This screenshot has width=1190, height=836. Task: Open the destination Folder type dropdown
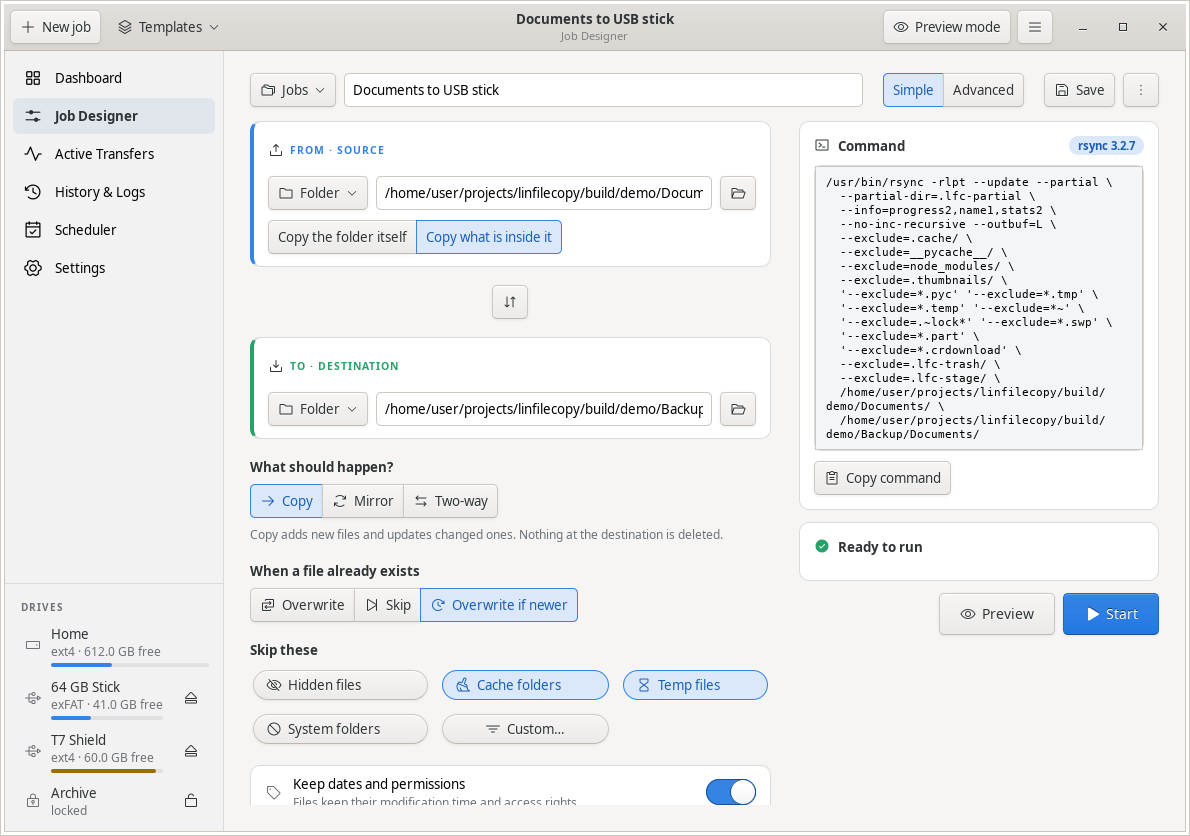click(x=318, y=410)
